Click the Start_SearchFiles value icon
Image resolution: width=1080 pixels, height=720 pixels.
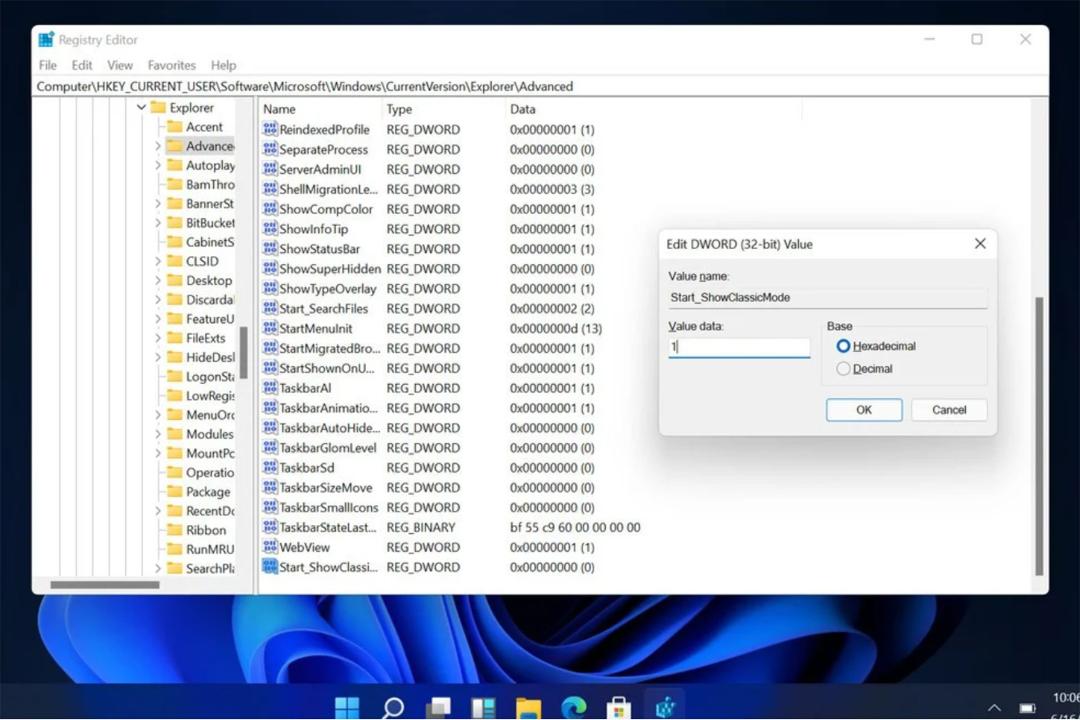tap(270, 308)
